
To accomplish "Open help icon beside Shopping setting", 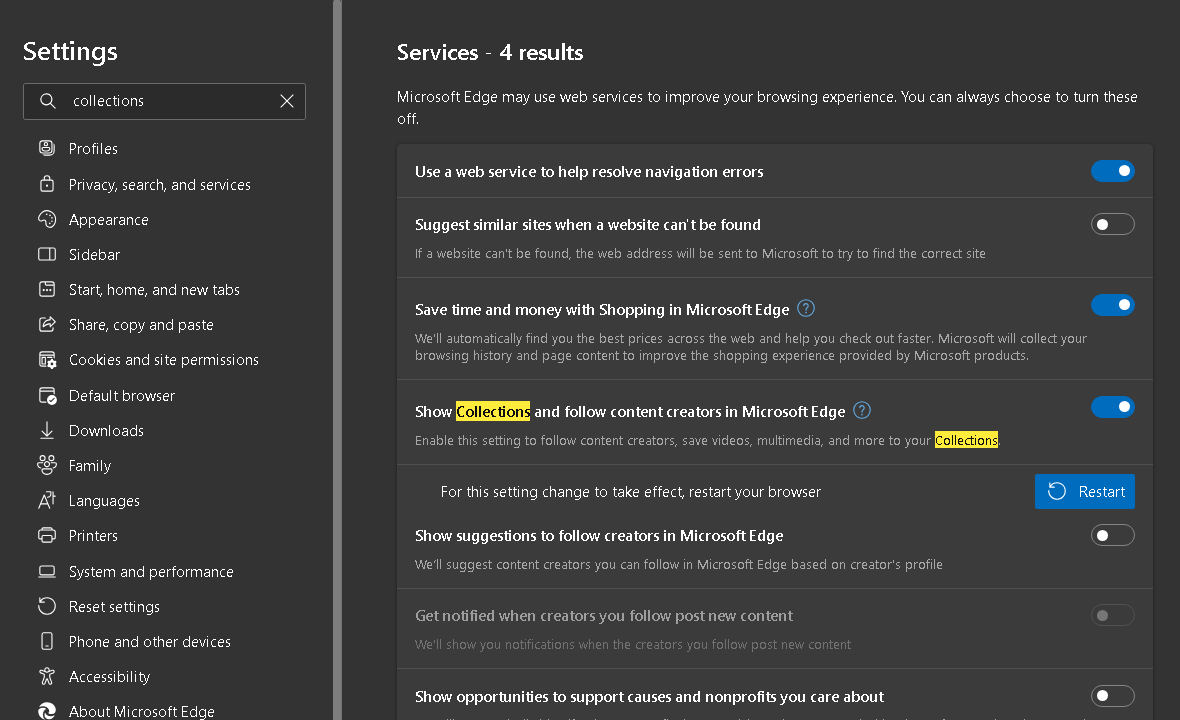I will click(806, 309).
